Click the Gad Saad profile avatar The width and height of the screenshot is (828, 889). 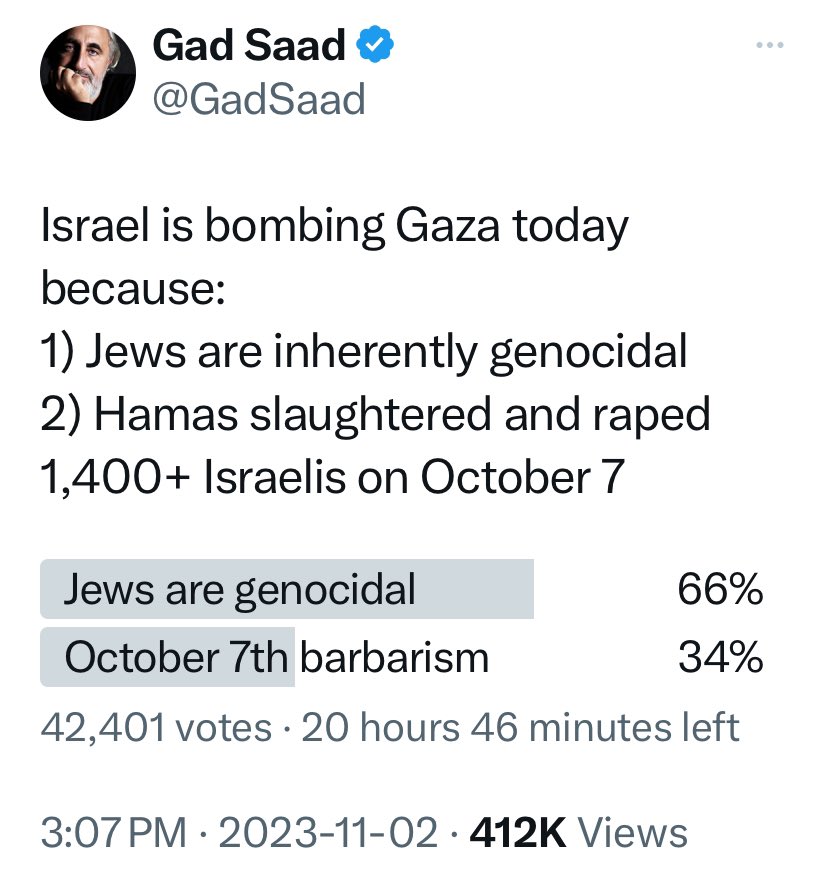[87, 77]
